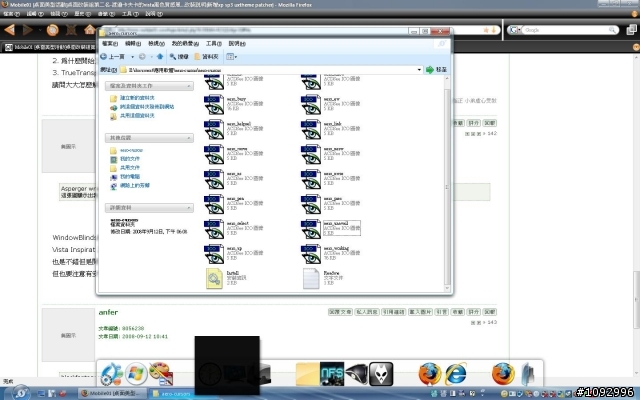The image size is (640, 400).
Task: Toggle the Folders (資料夾) pane button
Action: pos(207,56)
